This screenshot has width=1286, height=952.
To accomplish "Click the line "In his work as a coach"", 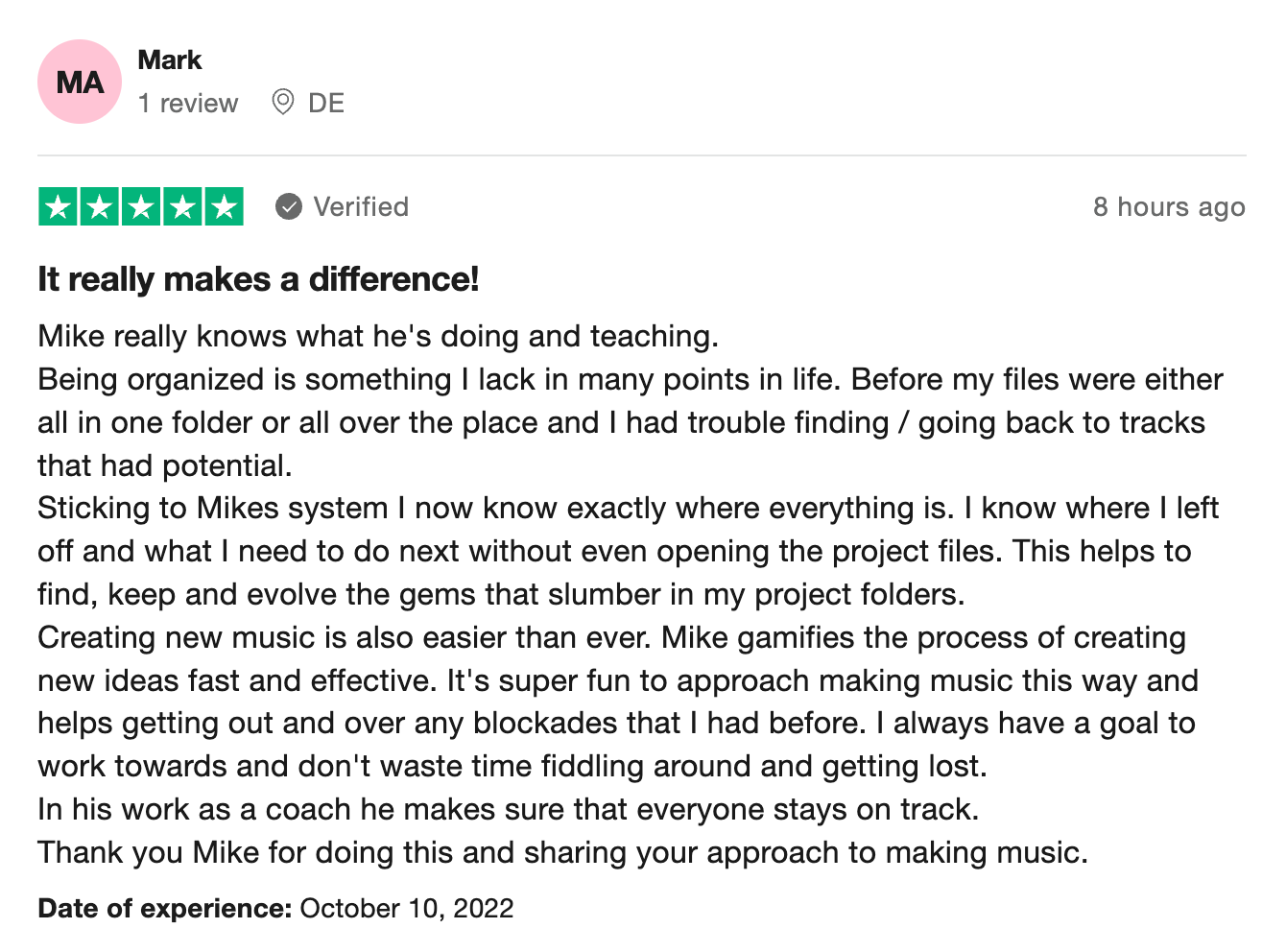I will 508,809.
